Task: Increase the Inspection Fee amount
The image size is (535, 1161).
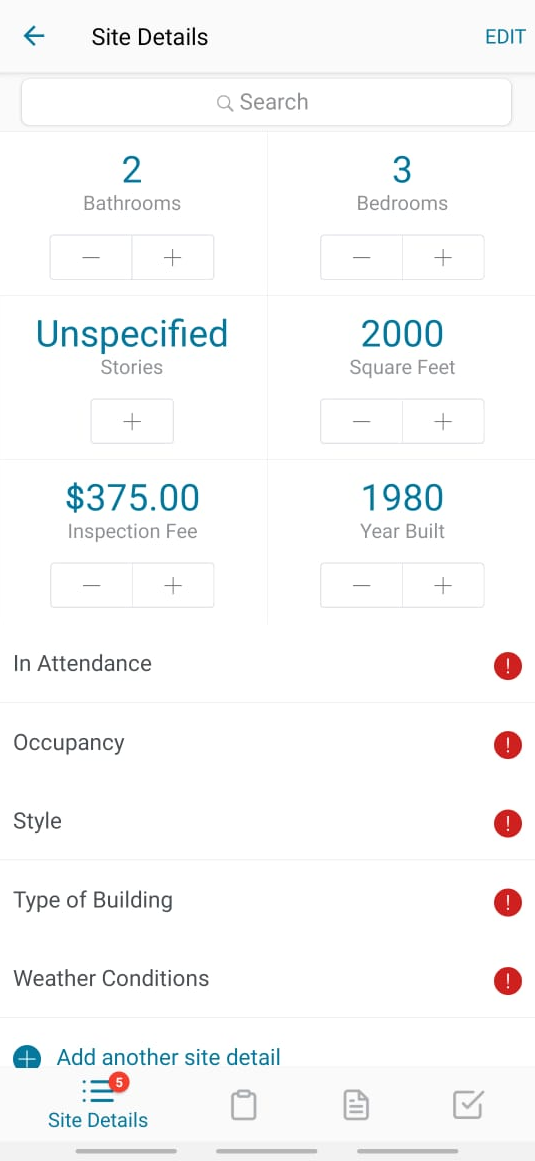Action: 172,585
